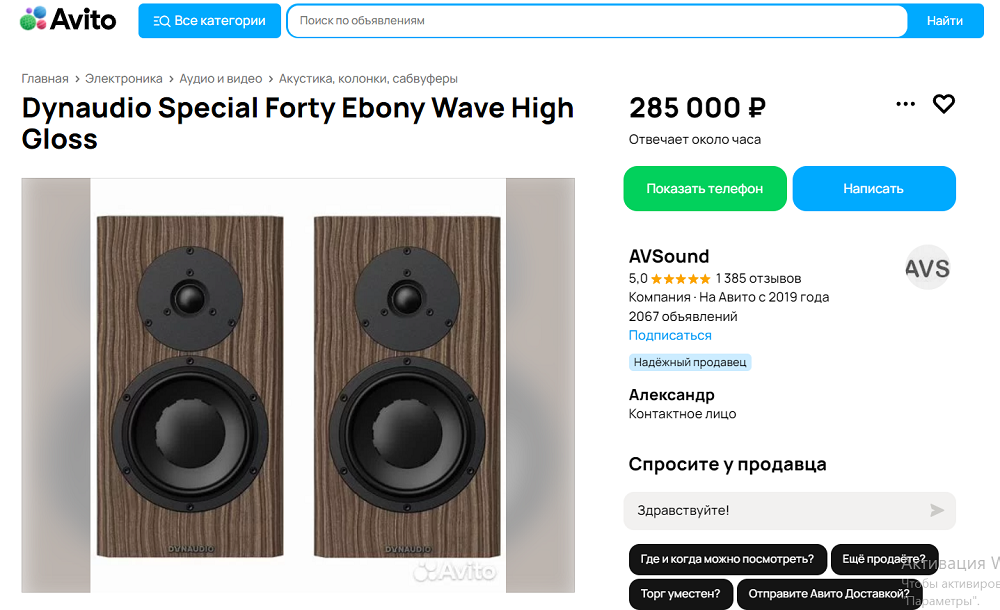Subscribe to seller via Подписаться link
The height and width of the screenshot is (610, 1000).
[670, 336]
